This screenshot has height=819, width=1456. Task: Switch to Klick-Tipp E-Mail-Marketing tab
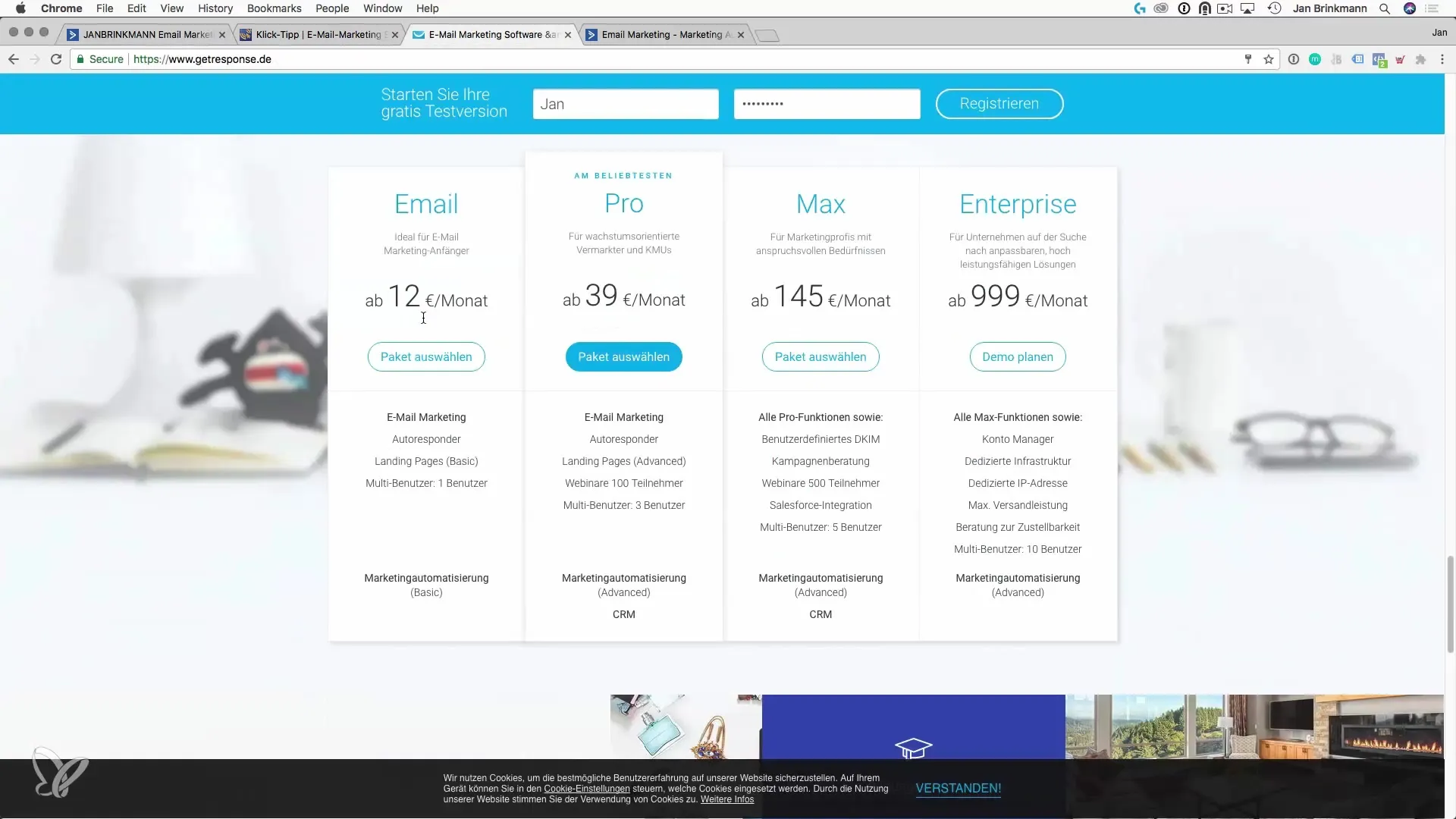[x=318, y=35]
